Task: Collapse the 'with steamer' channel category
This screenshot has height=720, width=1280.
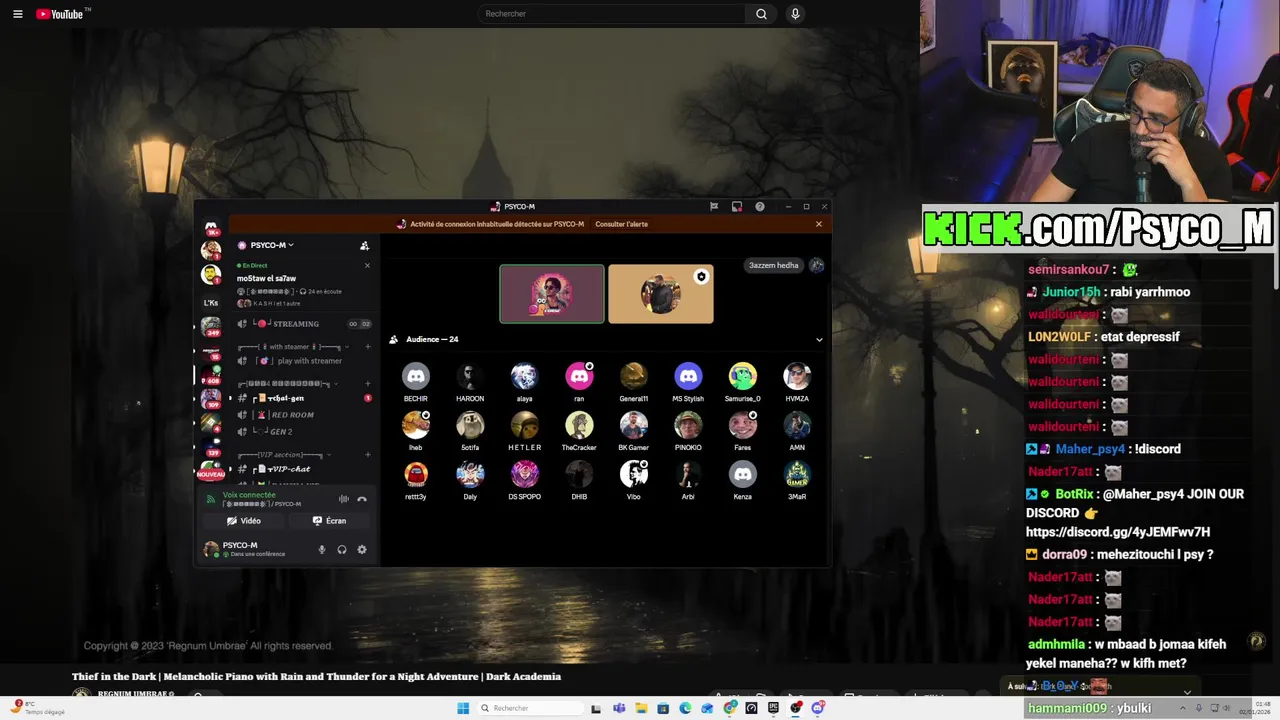Action: (x=290, y=347)
